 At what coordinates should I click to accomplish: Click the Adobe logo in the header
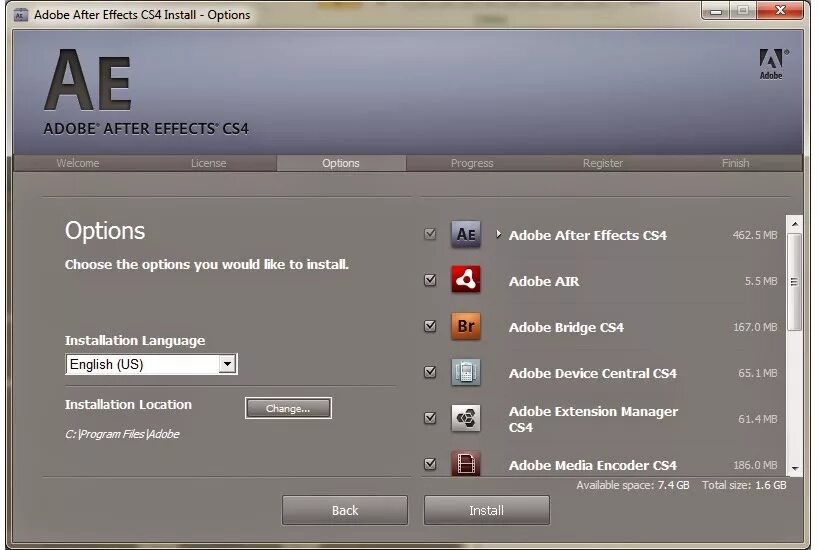[x=773, y=64]
